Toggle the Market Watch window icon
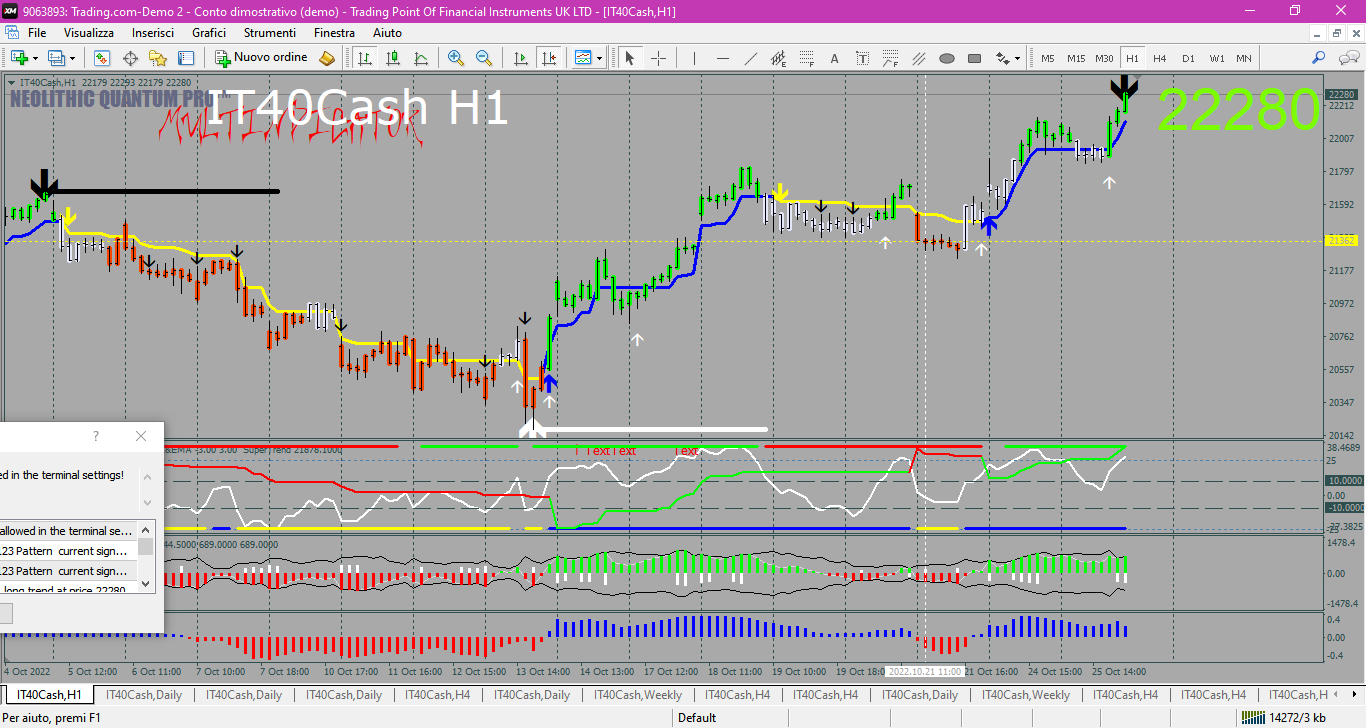 (102, 58)
